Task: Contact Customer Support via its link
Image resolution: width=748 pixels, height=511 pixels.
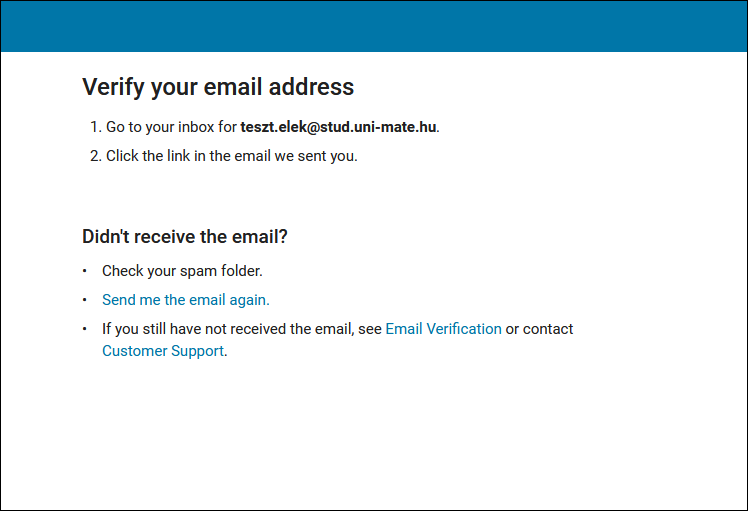Action: [x=163, y=351]
